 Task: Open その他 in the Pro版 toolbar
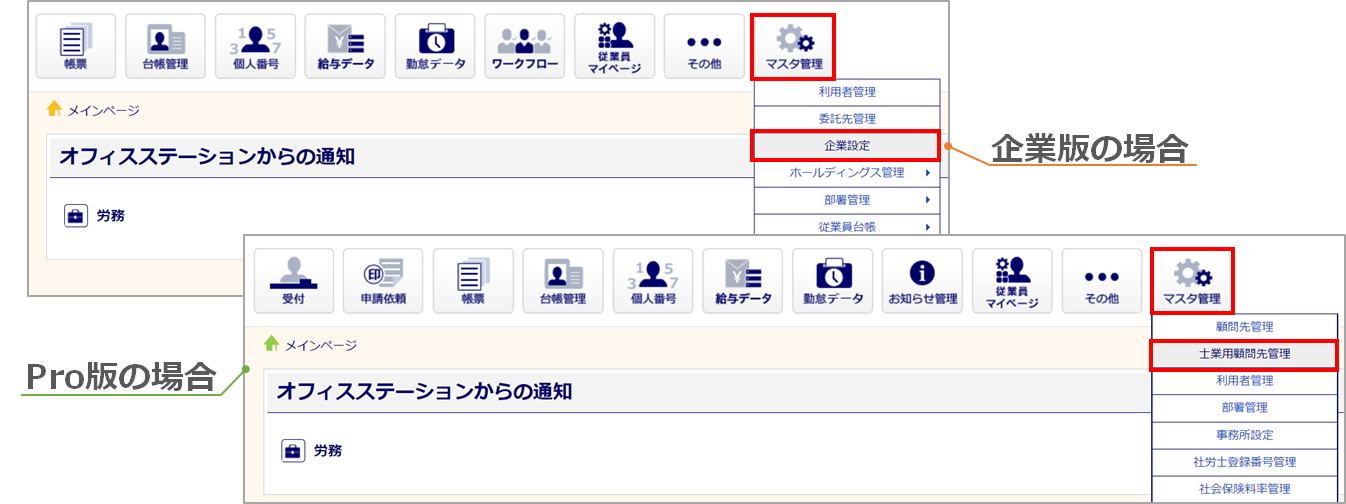[1102, 281]
